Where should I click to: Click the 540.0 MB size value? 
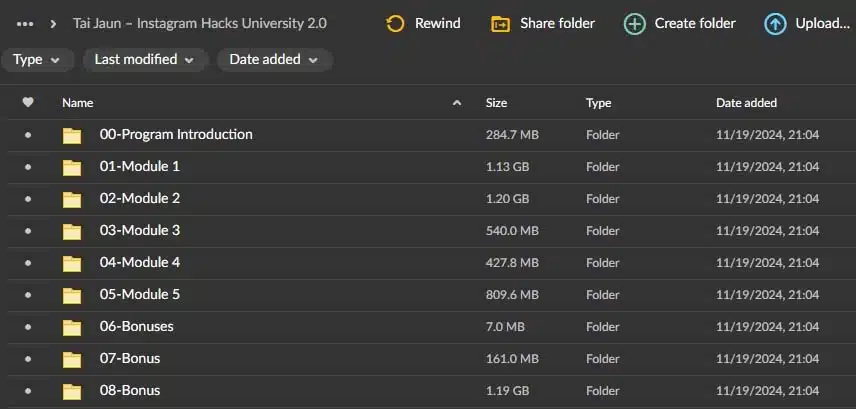tap(512, 231)
